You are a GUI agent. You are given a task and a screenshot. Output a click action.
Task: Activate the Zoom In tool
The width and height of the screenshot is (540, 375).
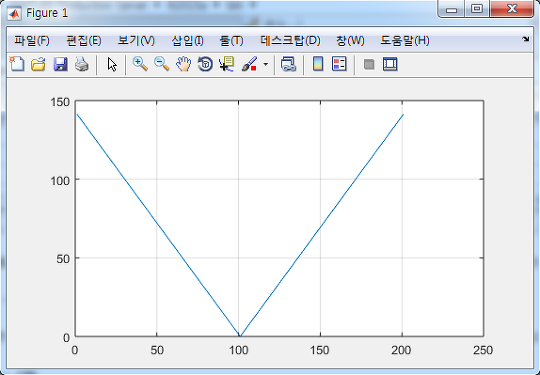click(x=140, y=64)
